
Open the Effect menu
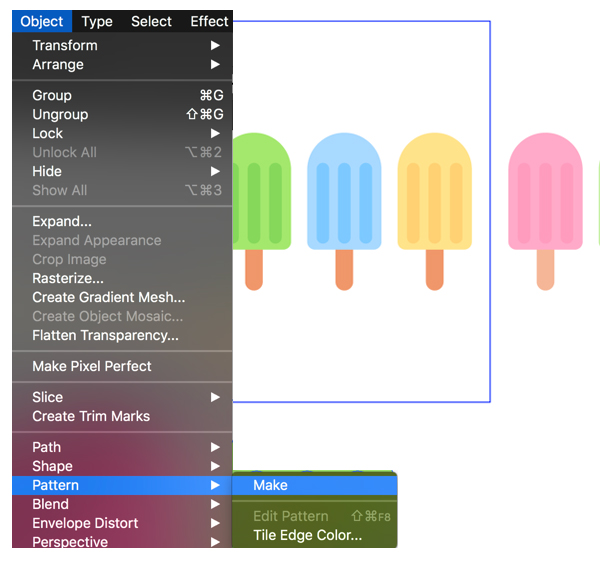pyautogui.click(x=209, y=21)
